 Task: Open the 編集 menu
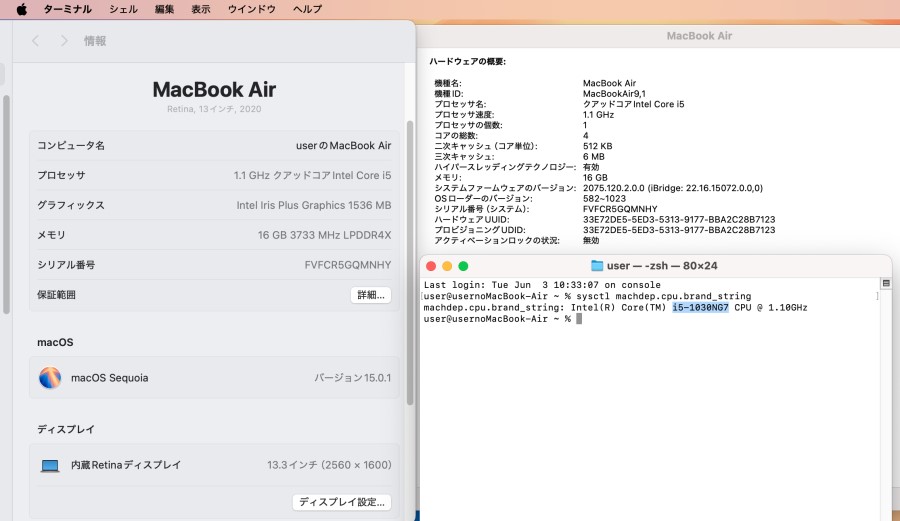[x=164, y=9]
